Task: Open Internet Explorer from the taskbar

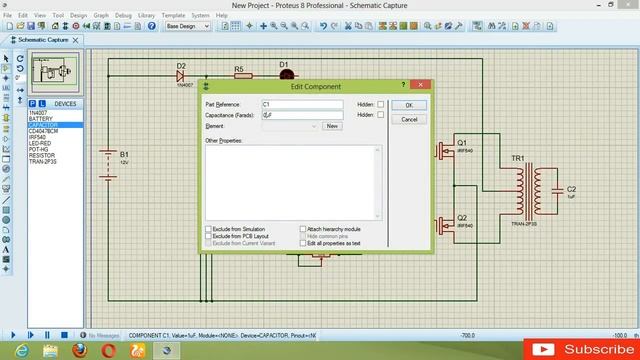Action: 22,351
